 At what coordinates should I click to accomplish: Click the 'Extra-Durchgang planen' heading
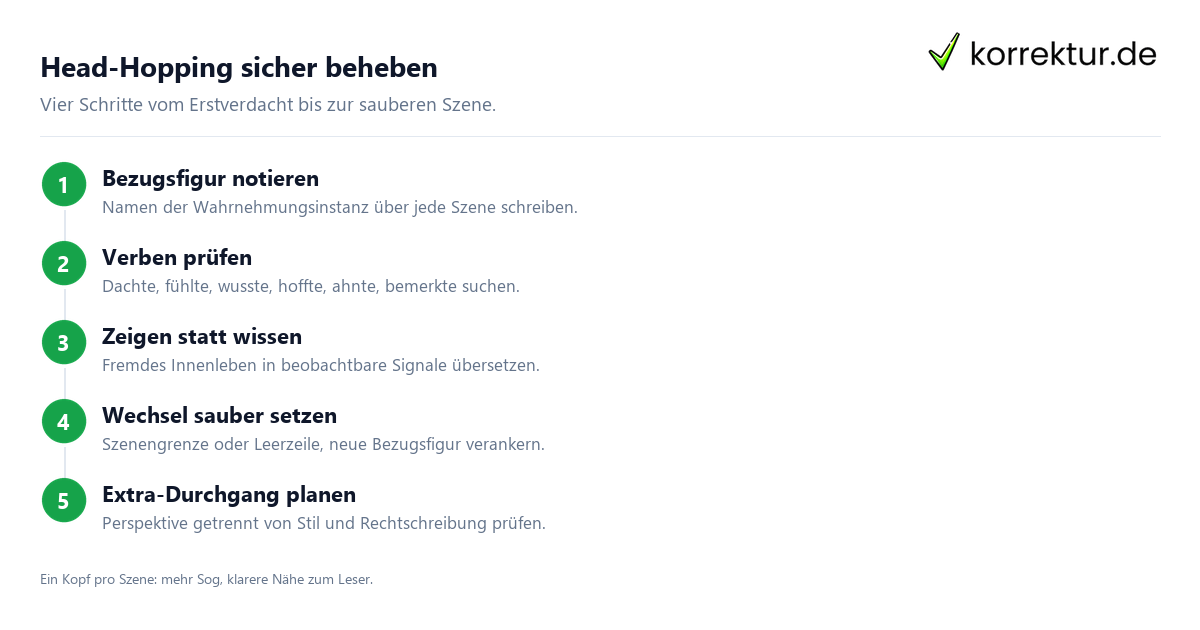click(229, 495)
